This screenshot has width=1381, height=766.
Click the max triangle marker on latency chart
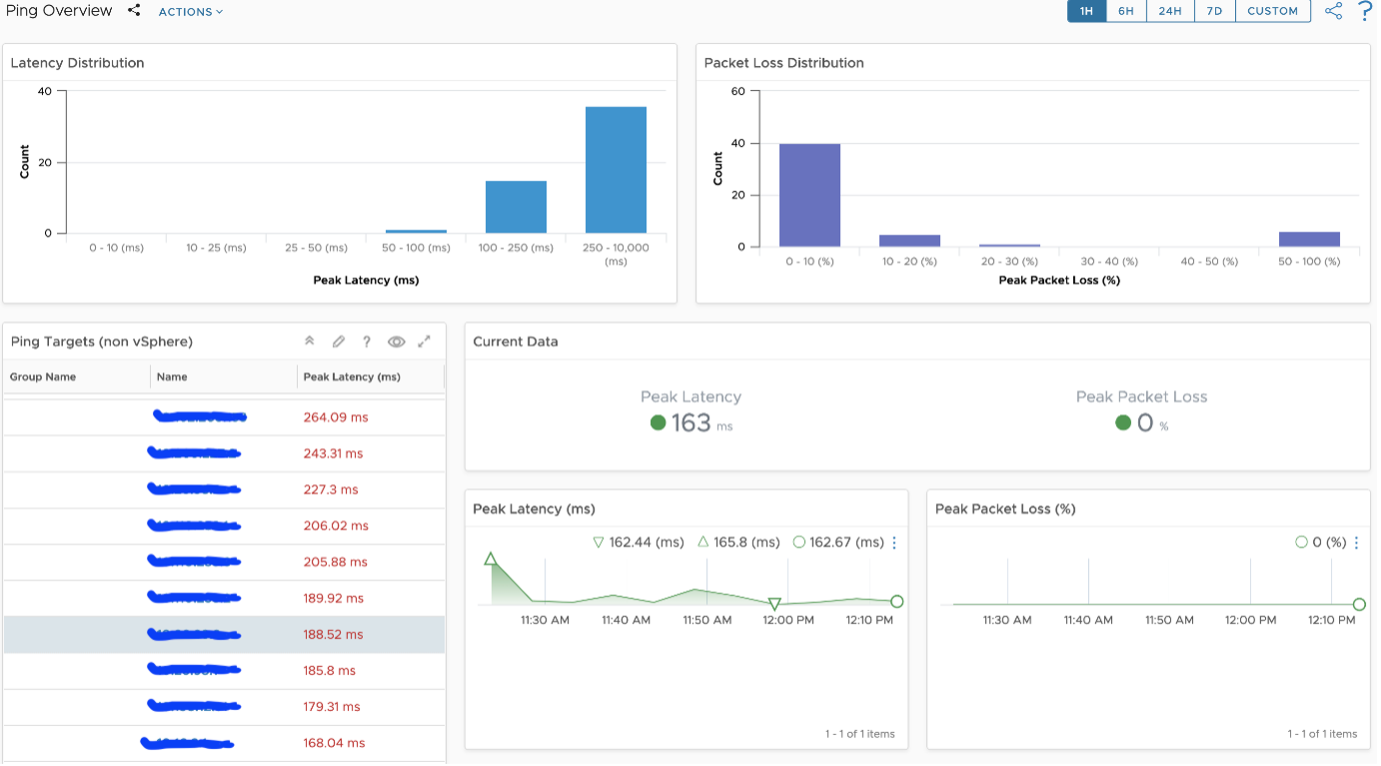pos(490,559)
